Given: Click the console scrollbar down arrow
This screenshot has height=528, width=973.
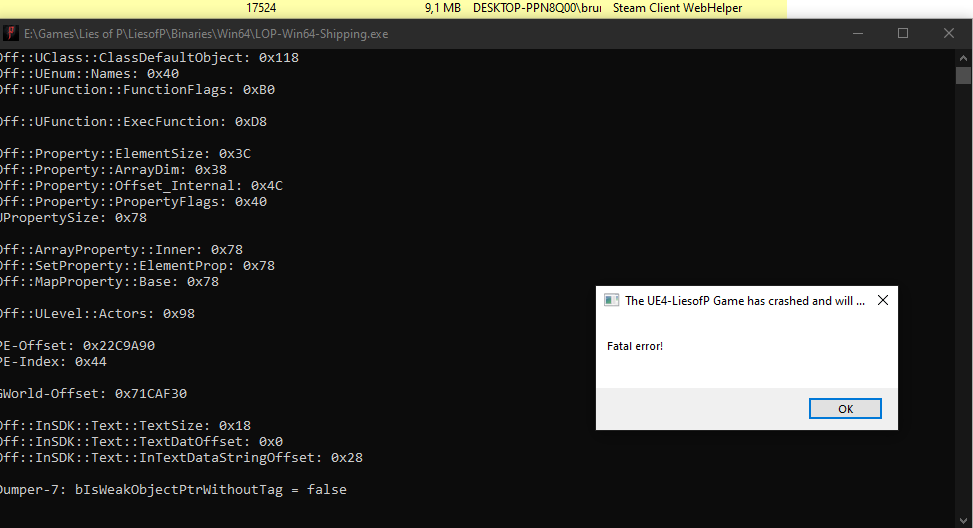Looking at the screenshot, I should (963, 521).
